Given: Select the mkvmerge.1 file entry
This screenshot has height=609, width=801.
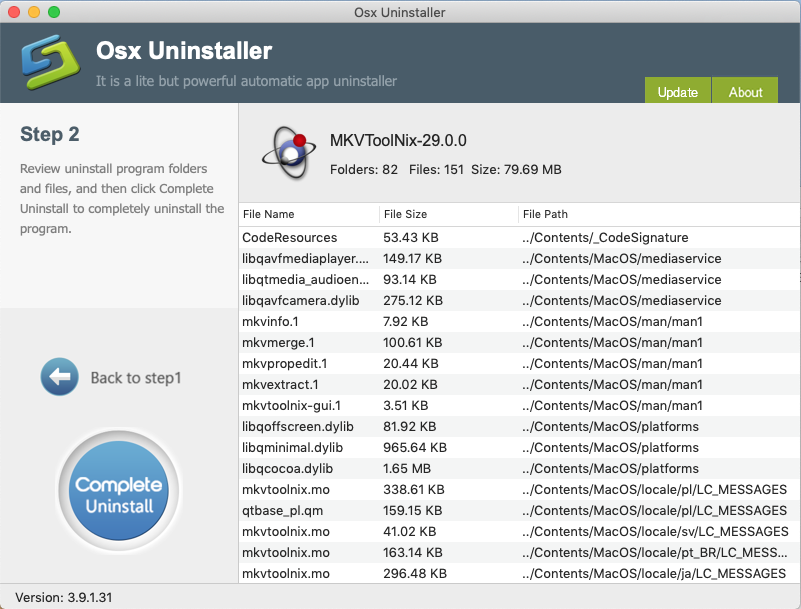Looking at the screenshot, I should [276, 343].
